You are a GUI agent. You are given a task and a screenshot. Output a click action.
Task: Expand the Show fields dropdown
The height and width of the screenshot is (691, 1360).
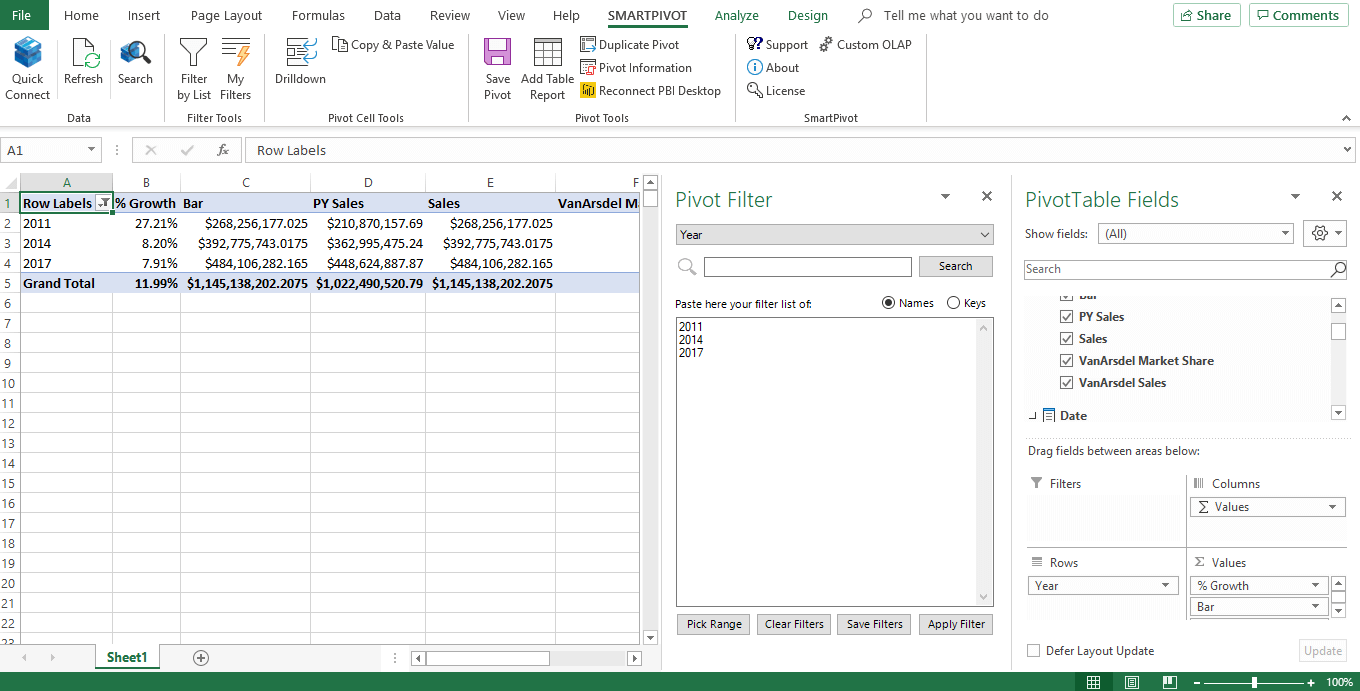pyautogui.click(x=1286, y=234)
